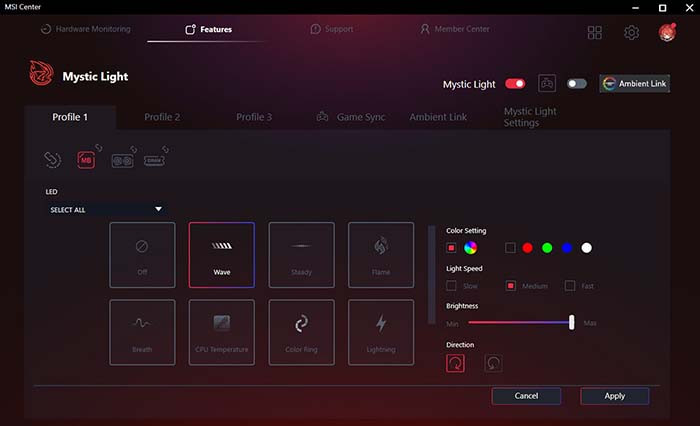Choose the Flame lighting effect
This screenshot has height=426, width=700.
point(381,255)
